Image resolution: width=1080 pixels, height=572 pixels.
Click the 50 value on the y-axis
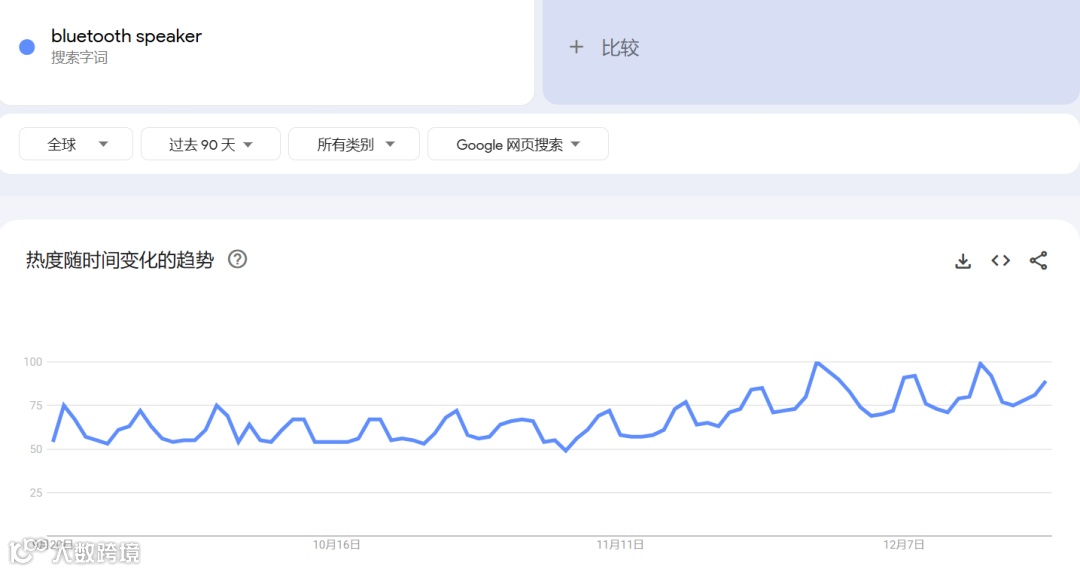click(x=36, y=449)
